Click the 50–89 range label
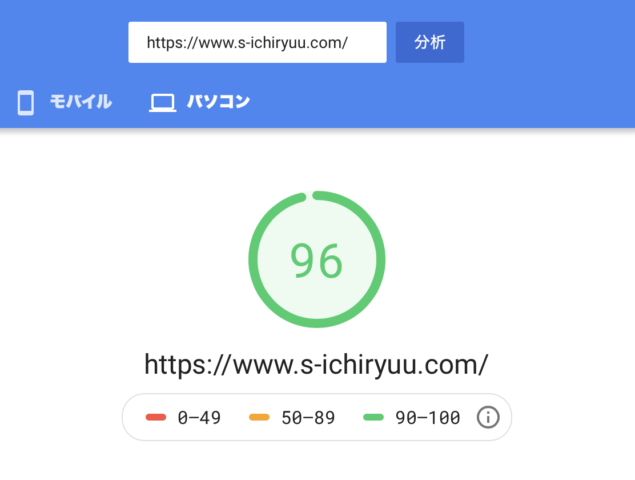This screenshot has width=635, height=480. (x=306, y=418)
